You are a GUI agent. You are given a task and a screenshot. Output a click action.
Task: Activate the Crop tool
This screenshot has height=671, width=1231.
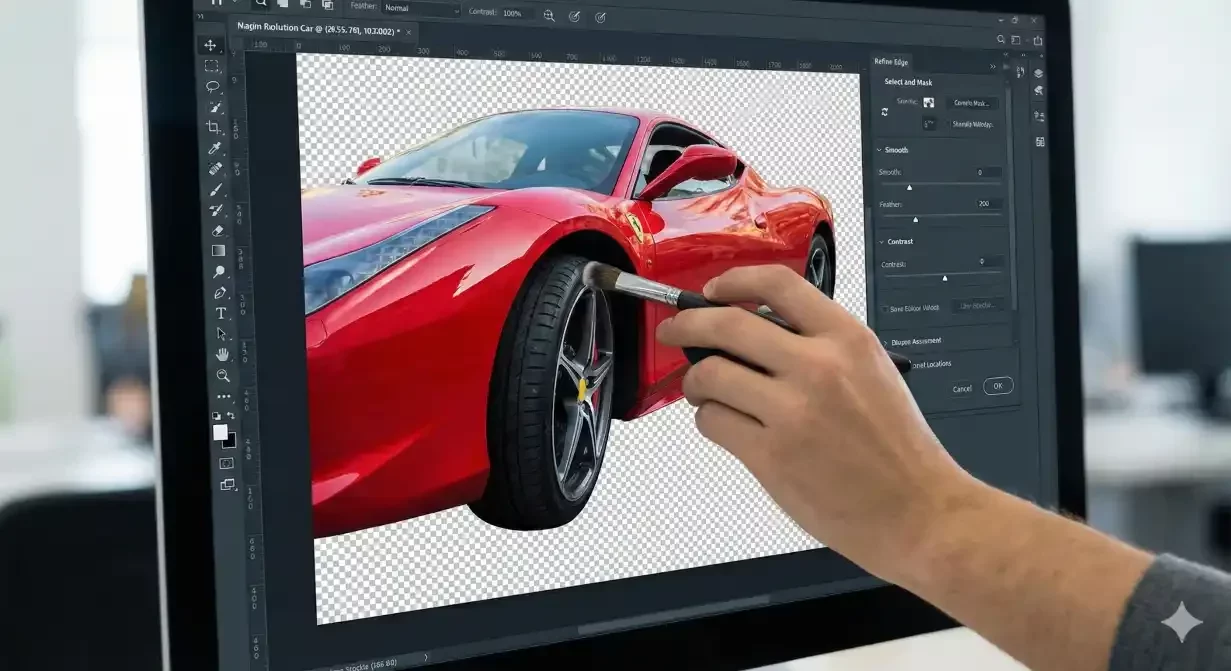click(x=214, y=128)
